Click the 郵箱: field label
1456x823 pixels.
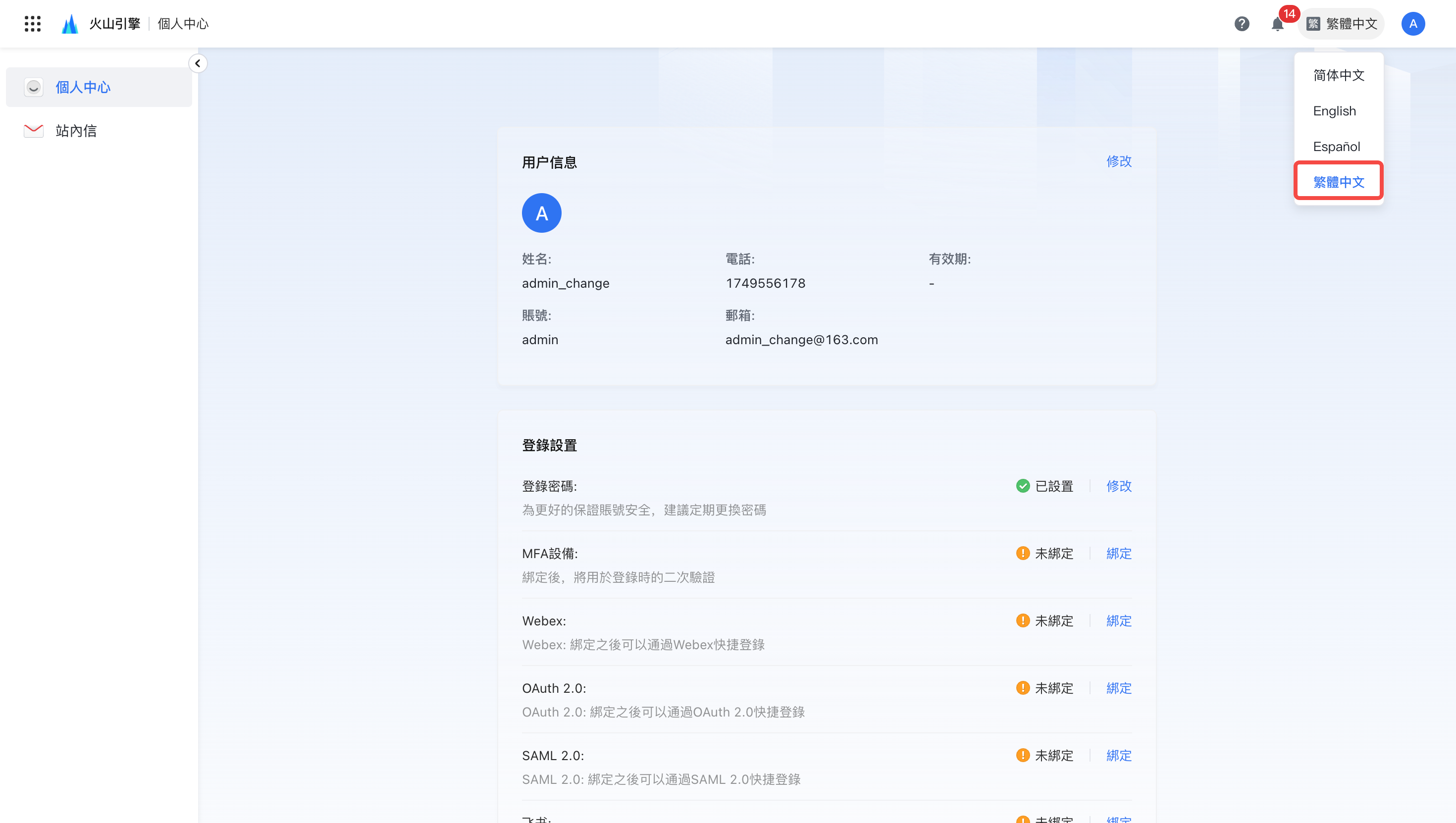pos(740,315)
